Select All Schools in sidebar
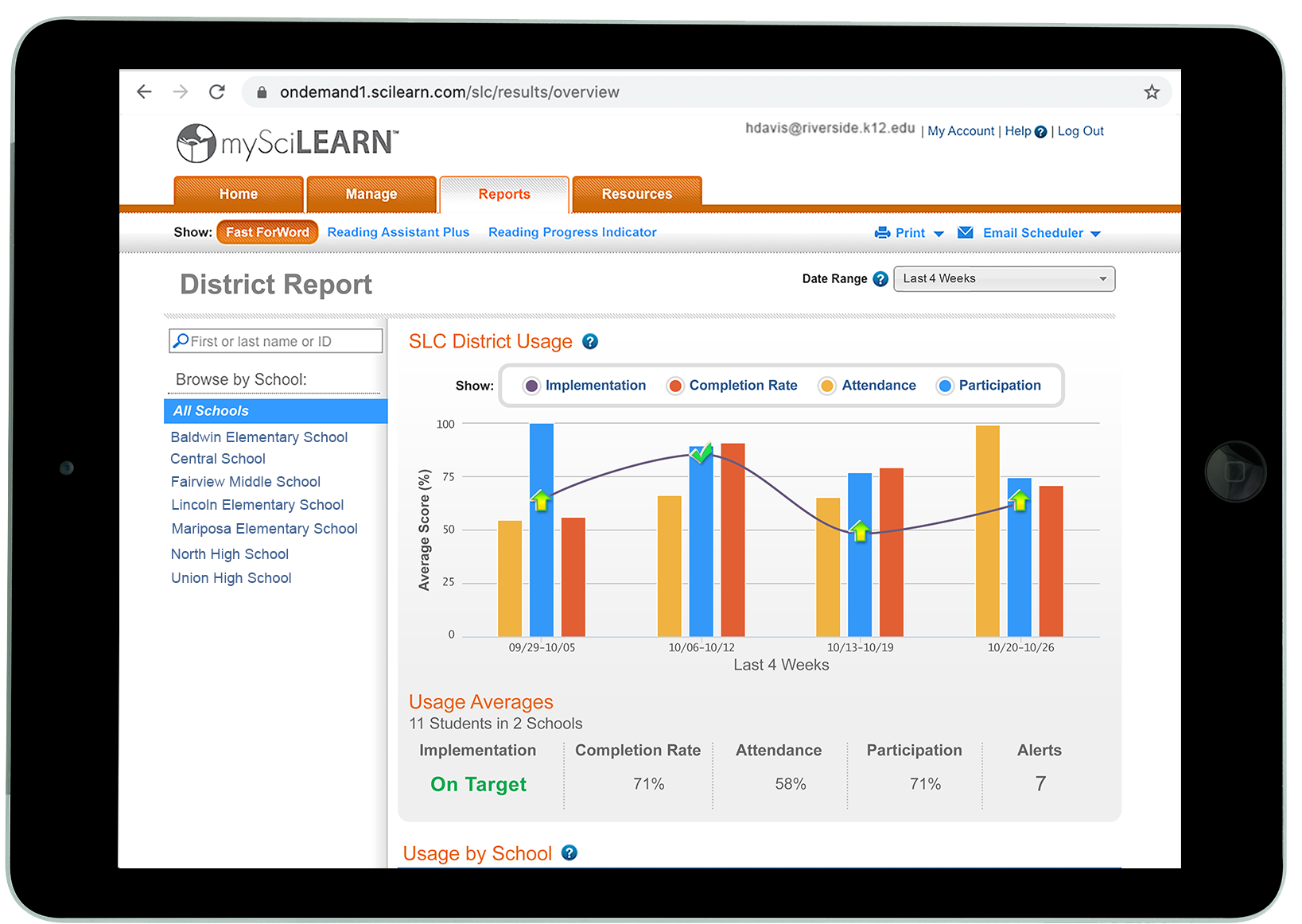 click(275, 411)
